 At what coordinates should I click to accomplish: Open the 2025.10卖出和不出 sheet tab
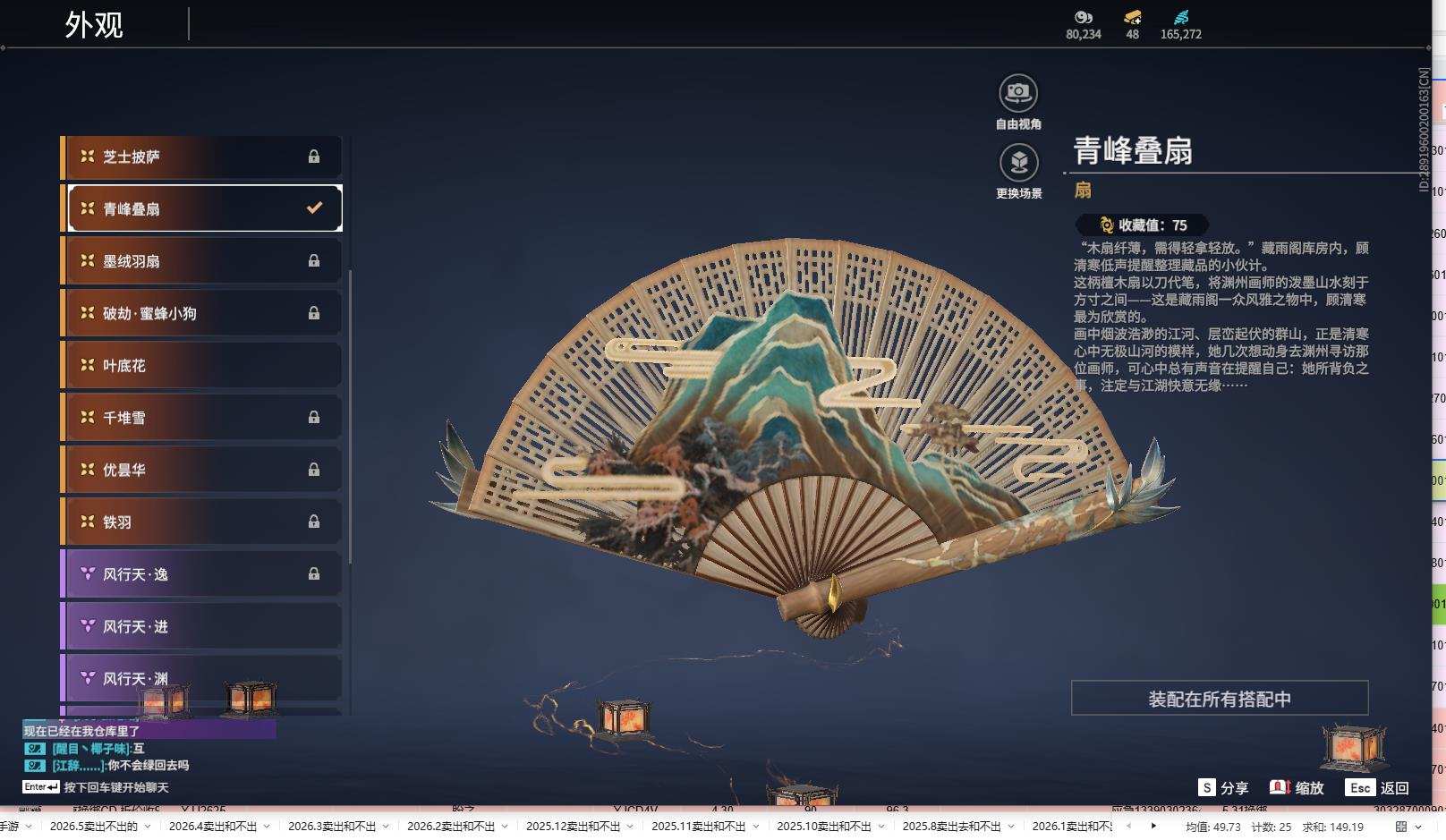823,826
